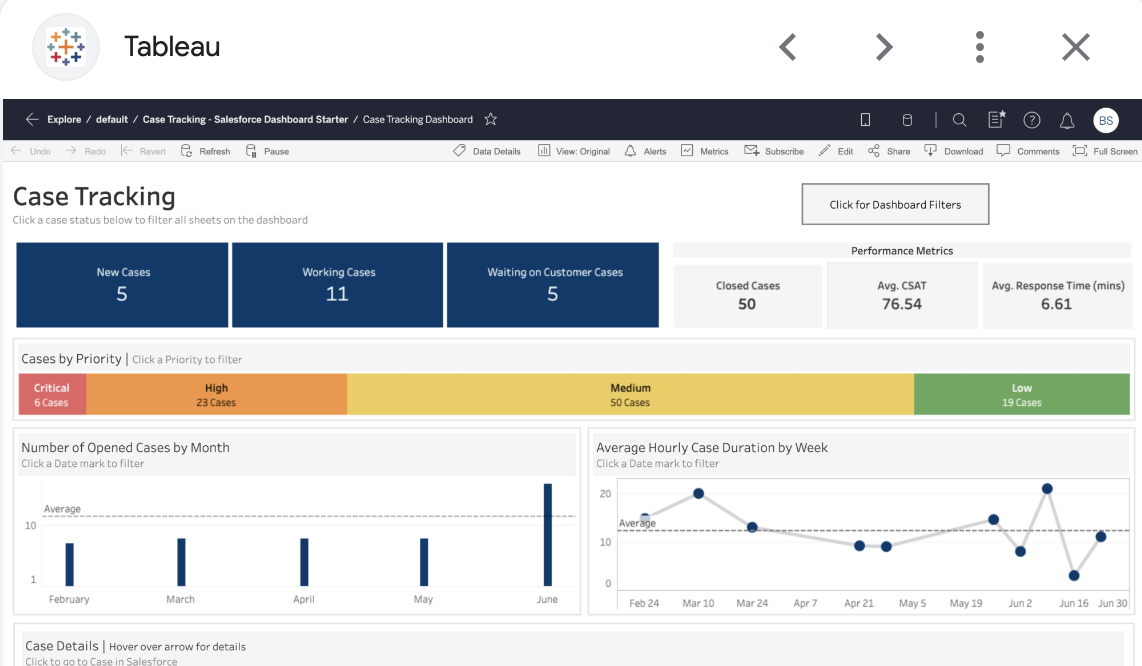Click the Case Details section heading
The height and width of the screenshot is (666, 1142).
click(x=61, y=646)
